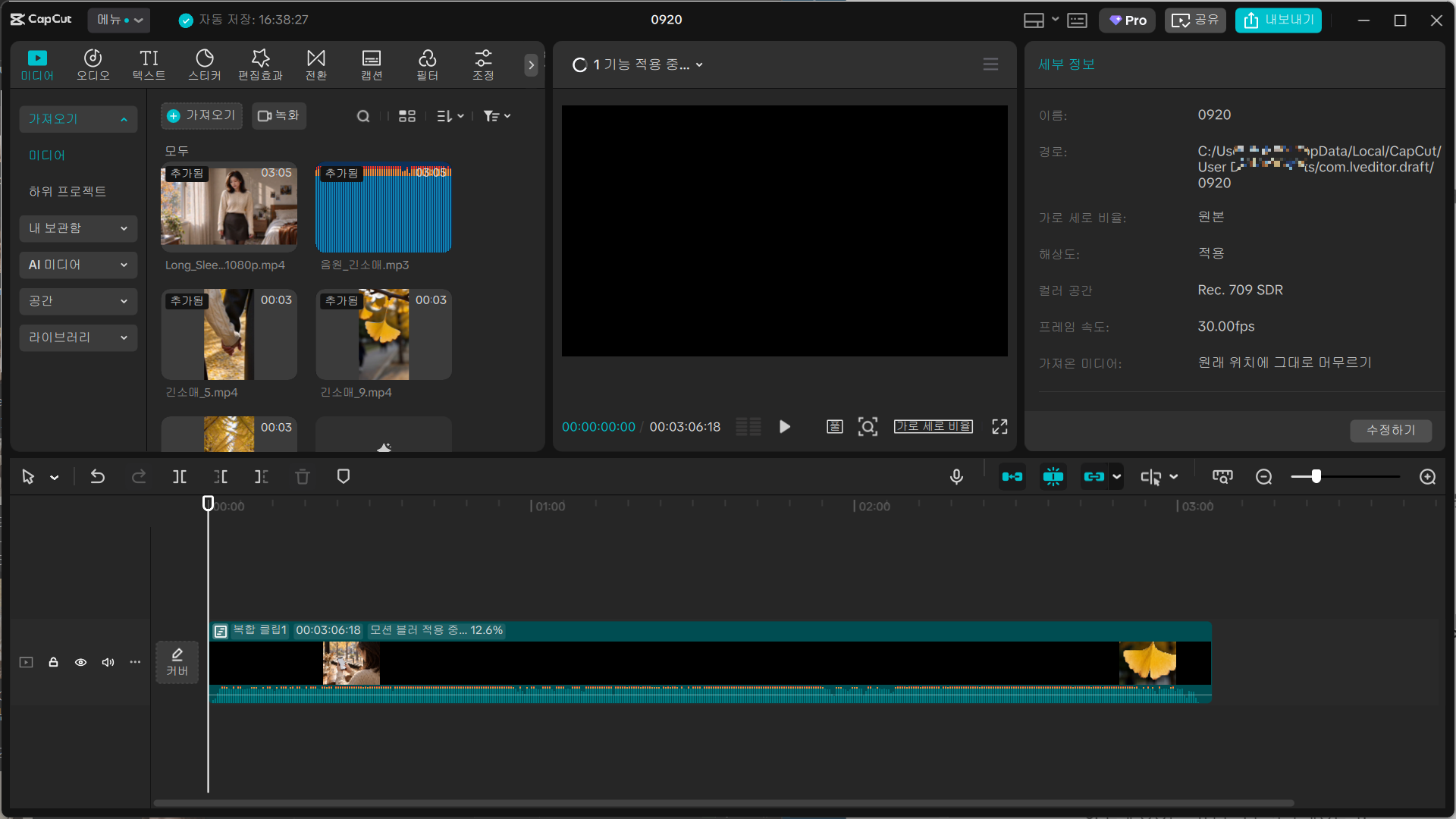Mute the track audio speaker icon
1456x819 pixels.
[x=108, y=663]
